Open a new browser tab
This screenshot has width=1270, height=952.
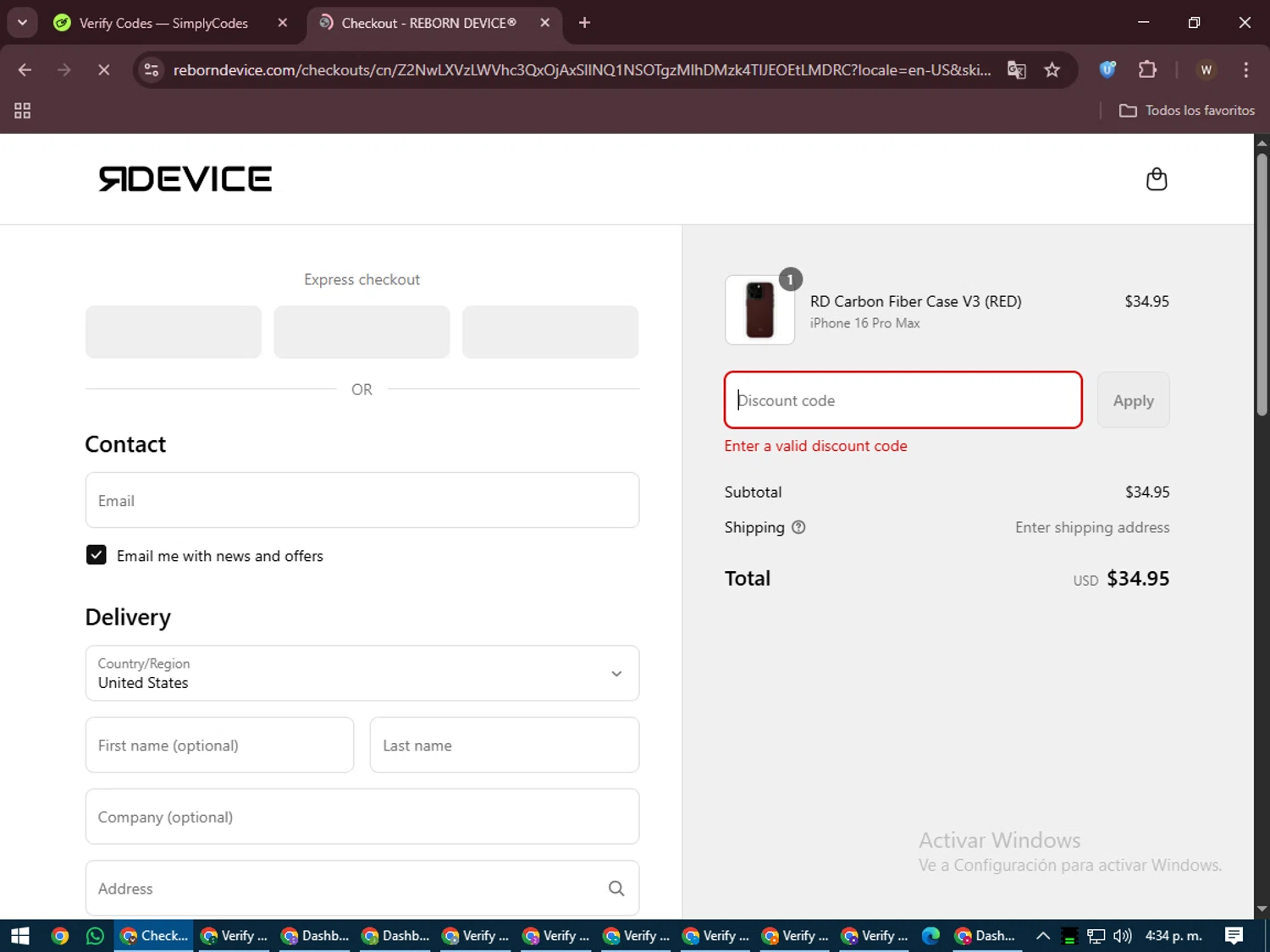584,23
